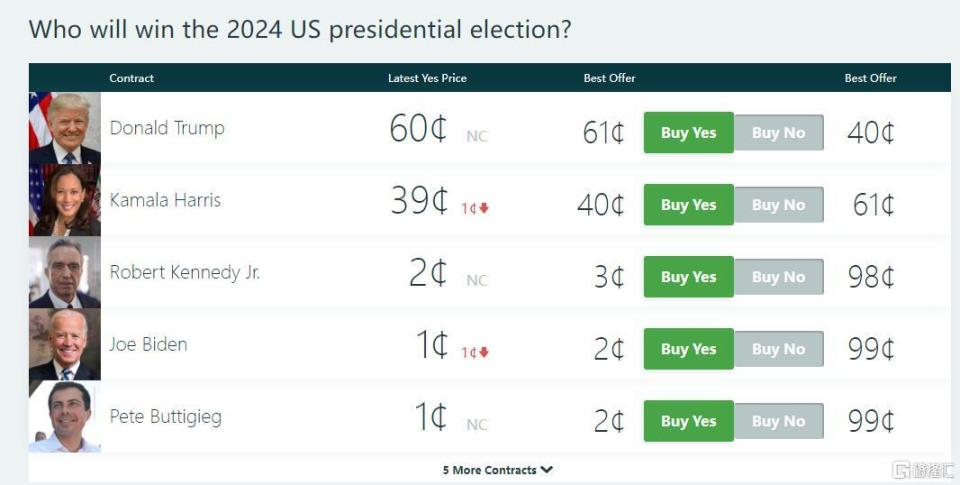Click red down arrow beside Kamala Harris price

484,209
